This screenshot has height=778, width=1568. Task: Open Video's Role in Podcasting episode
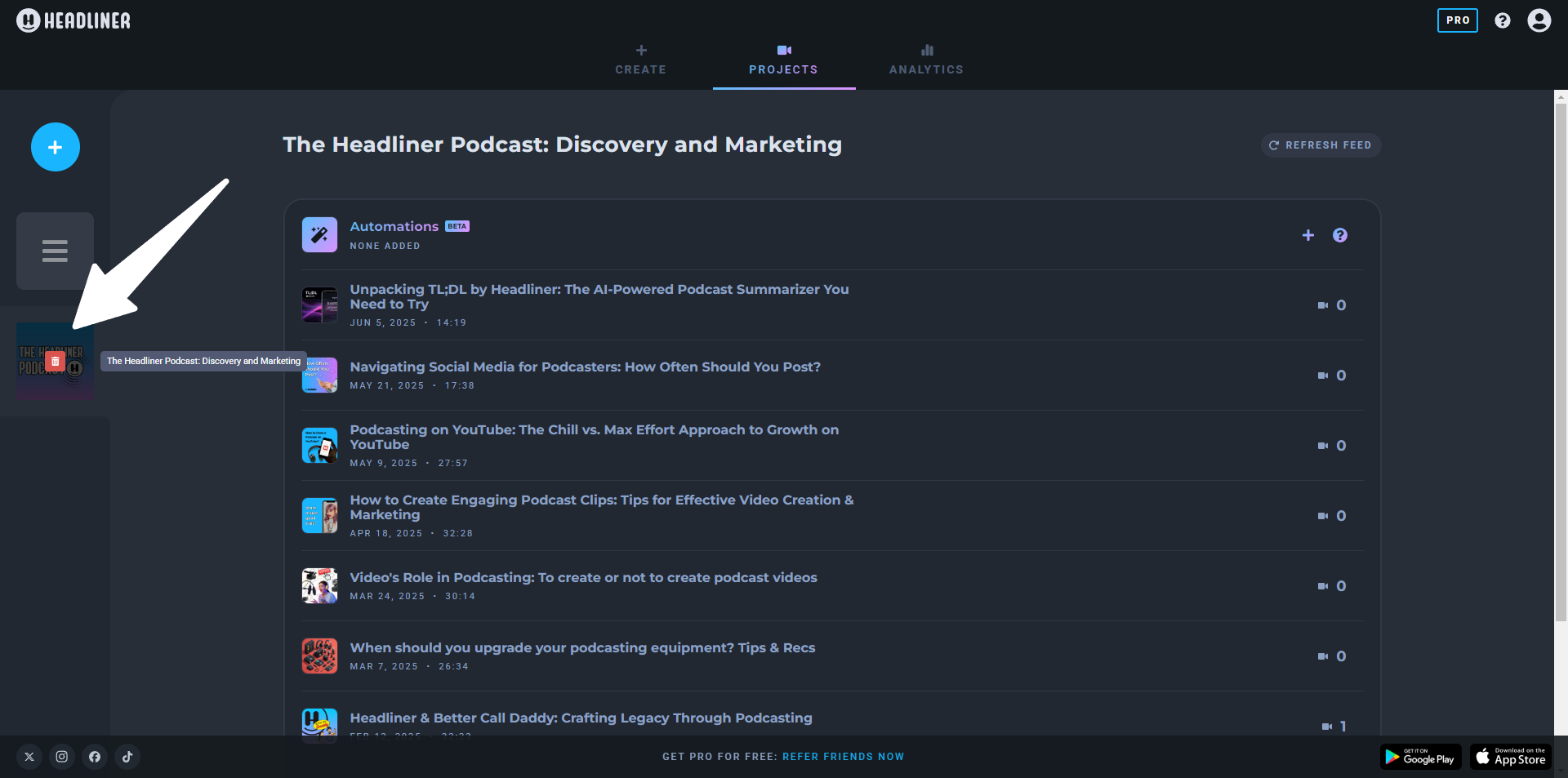583,577
